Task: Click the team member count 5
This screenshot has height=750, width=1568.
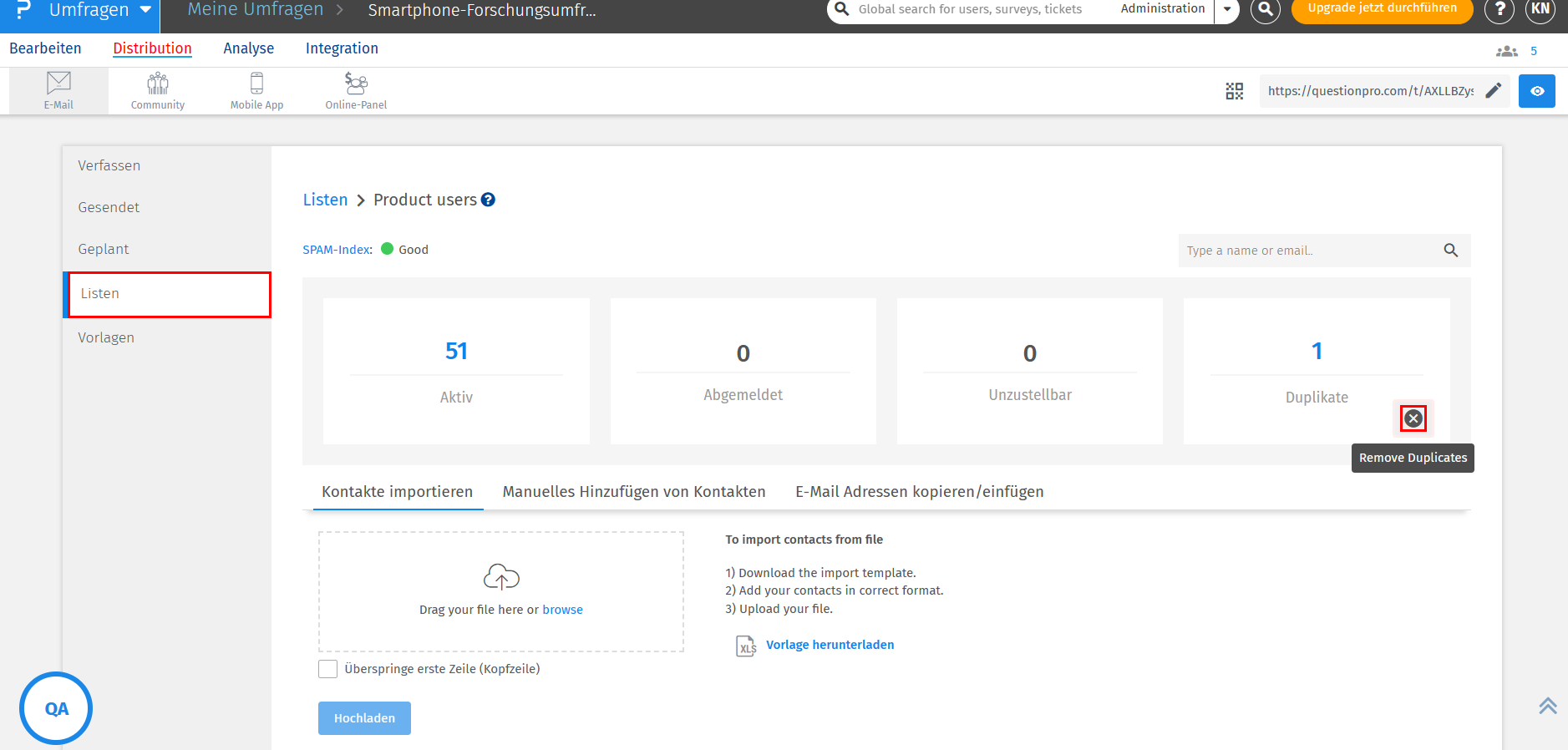Action: click(1534, 51)
